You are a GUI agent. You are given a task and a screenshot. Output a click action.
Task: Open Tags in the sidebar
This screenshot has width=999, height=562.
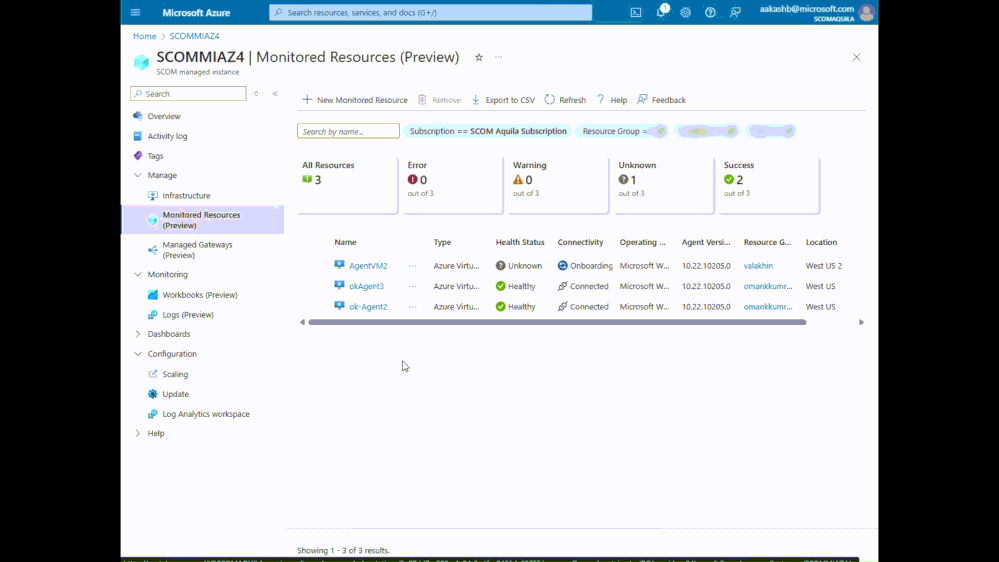(155, 155)
